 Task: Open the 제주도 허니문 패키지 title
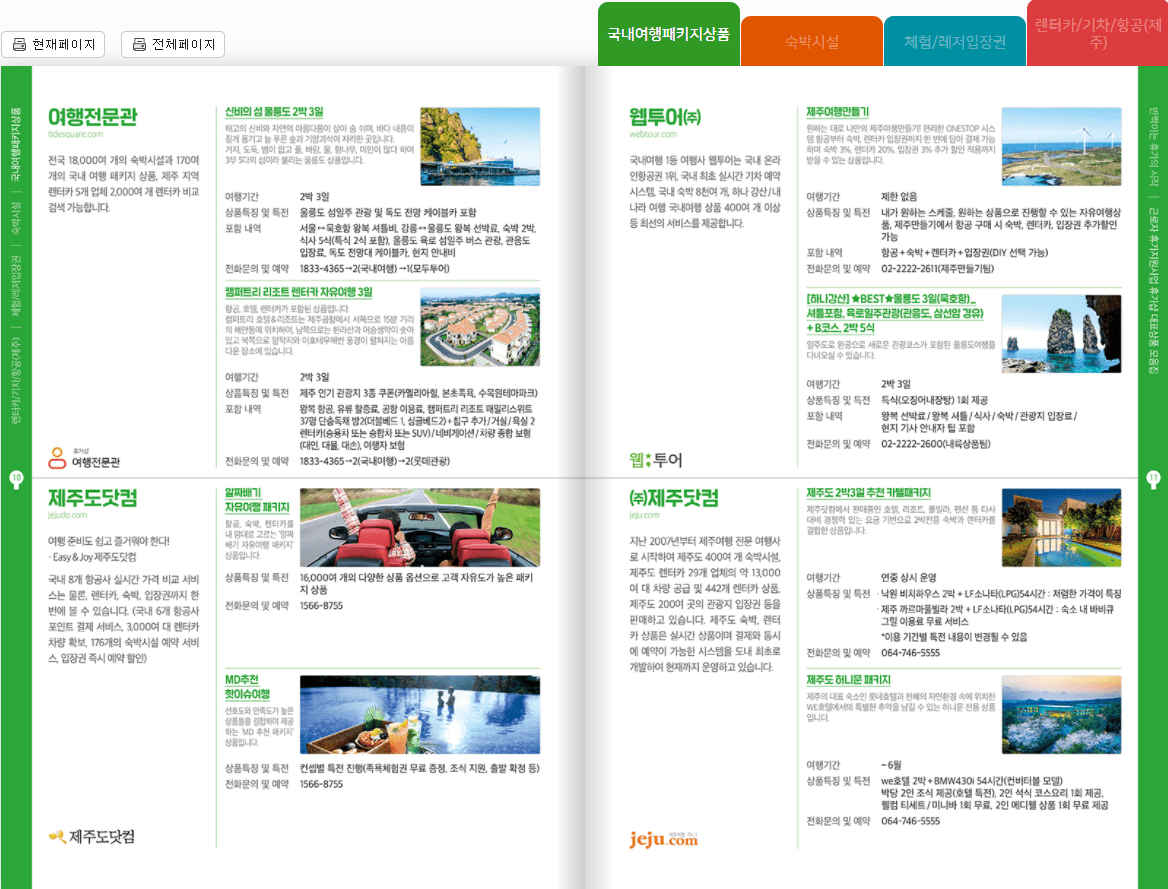[x=848, y=680]
